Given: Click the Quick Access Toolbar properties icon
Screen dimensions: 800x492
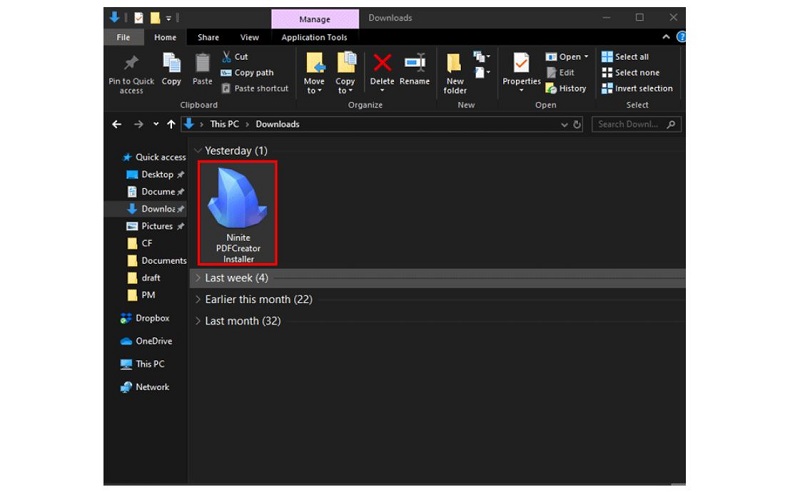Looking at the screenshot, I should pos(139,18).
